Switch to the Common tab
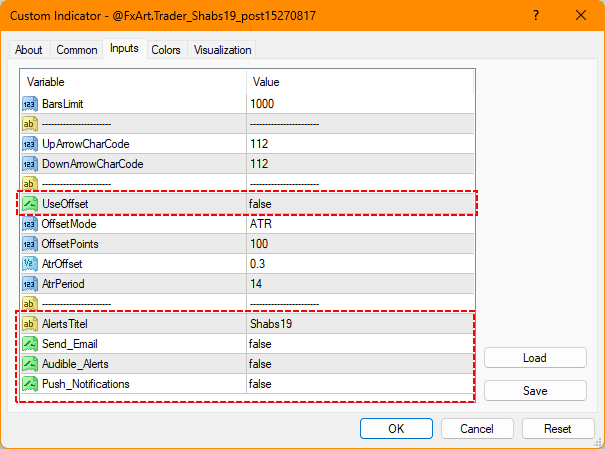Screen dimensions: 605x449 pos(77,50)
